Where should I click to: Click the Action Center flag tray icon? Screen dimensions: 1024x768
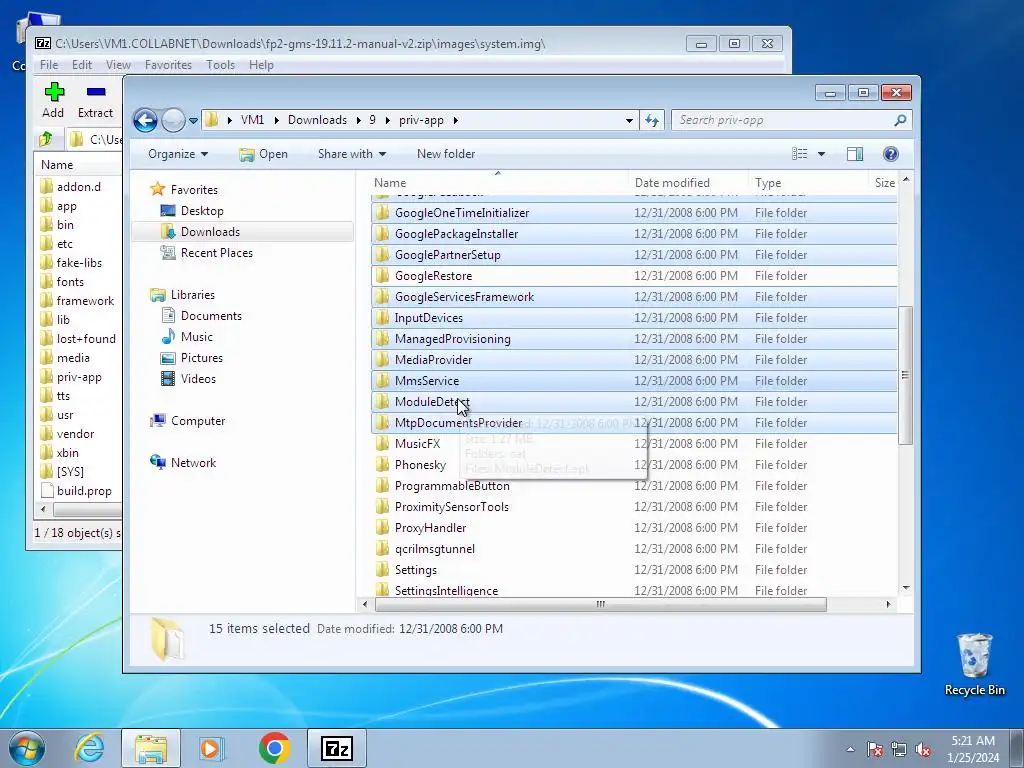tap(875, 749)
